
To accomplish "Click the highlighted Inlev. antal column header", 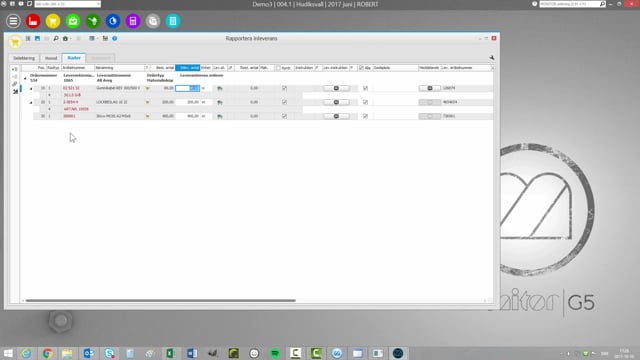I will (x=188, y=68).
